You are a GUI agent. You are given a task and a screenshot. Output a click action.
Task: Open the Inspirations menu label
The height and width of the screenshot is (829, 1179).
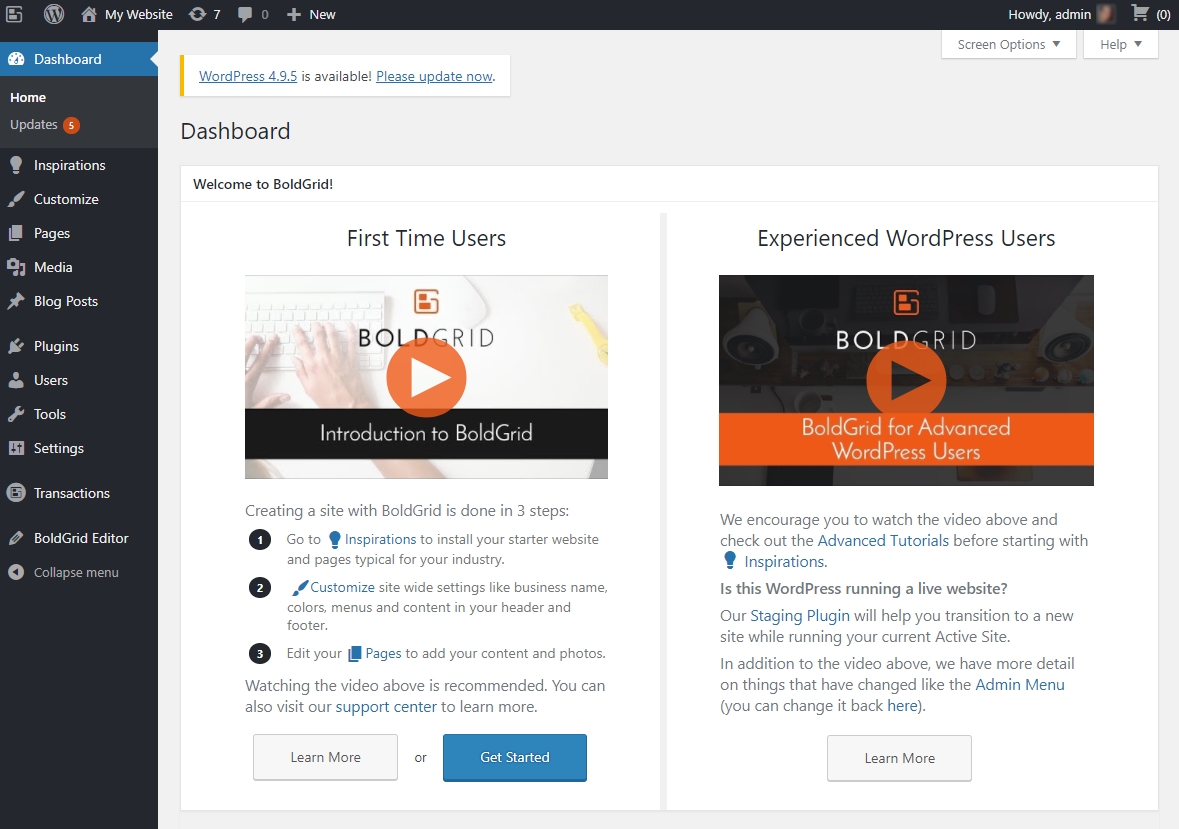pyautogui.click(x=69, y=165)
